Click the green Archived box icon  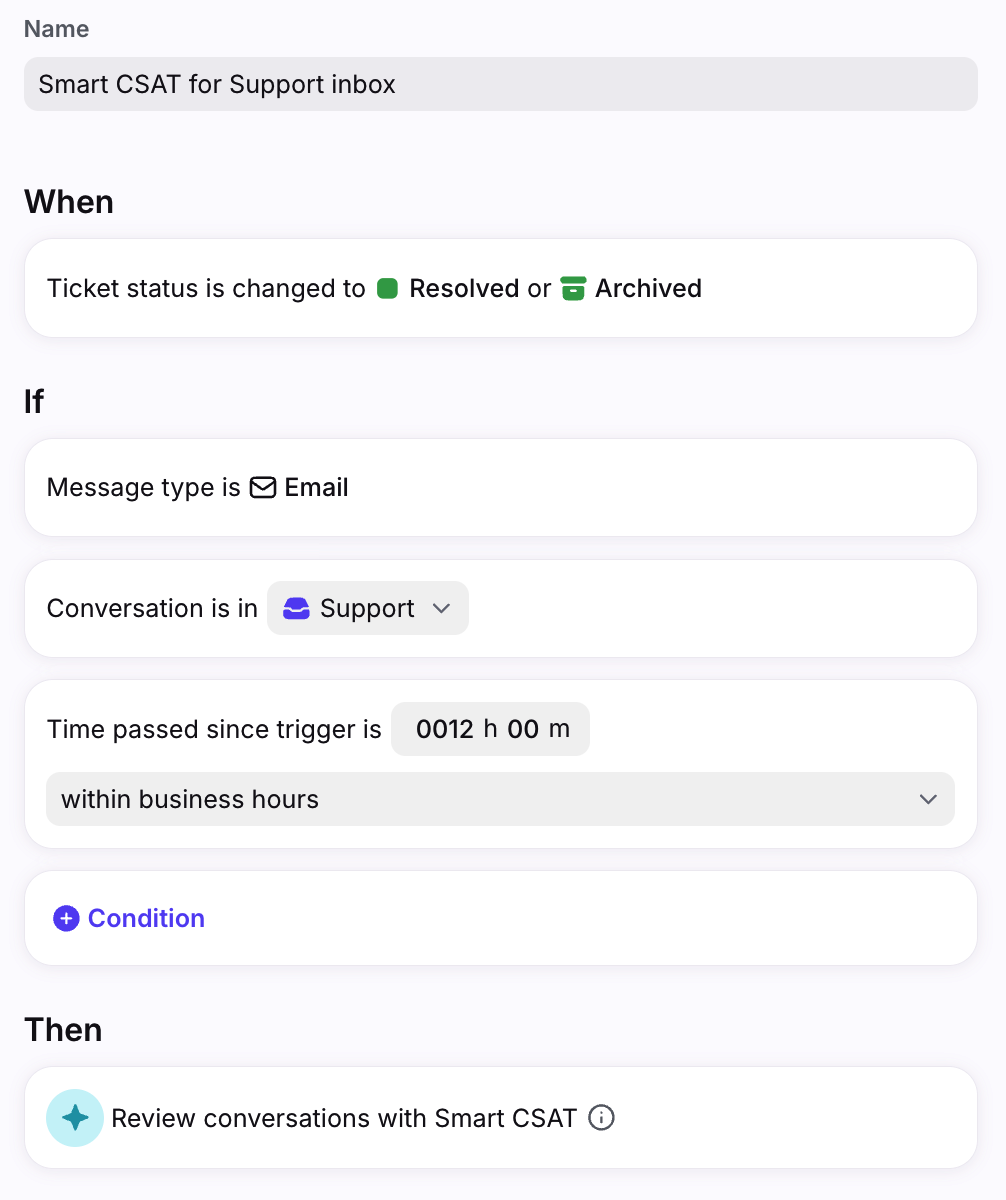[x=573, y=289]
